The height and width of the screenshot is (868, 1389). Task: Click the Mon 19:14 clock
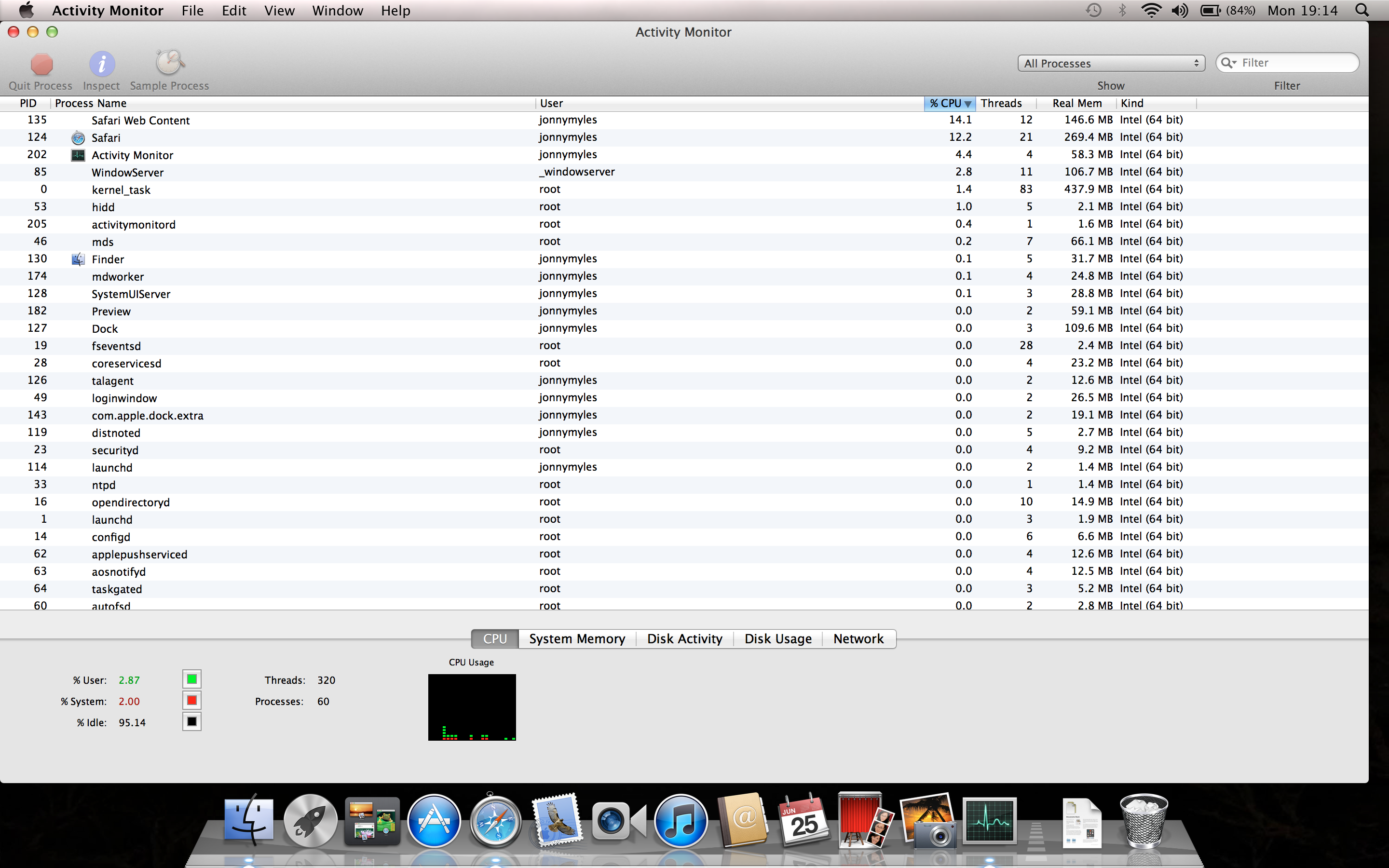[x=1302, y=10]
